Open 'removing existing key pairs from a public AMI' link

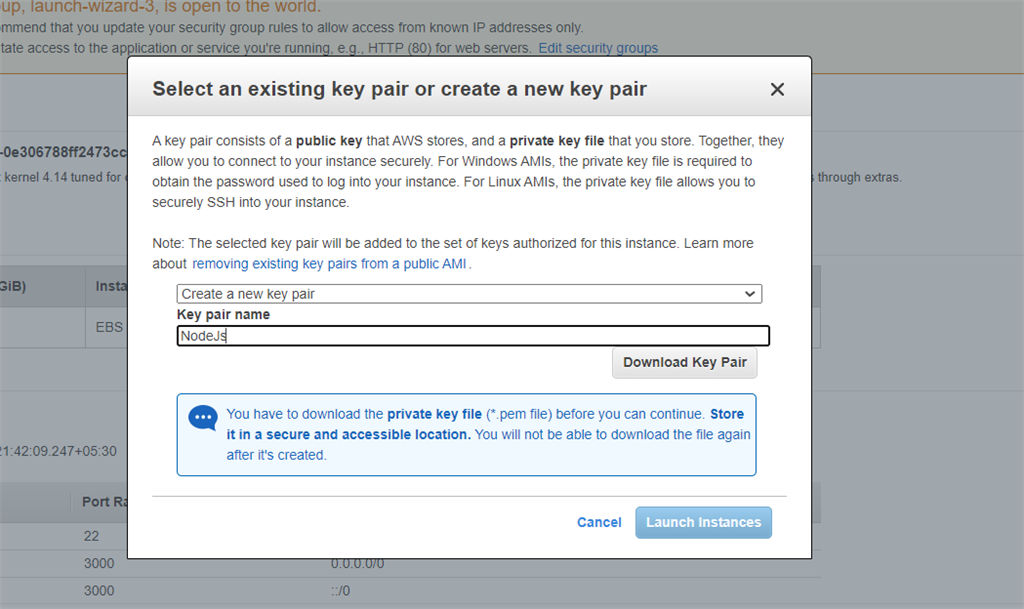click(330, 264)
